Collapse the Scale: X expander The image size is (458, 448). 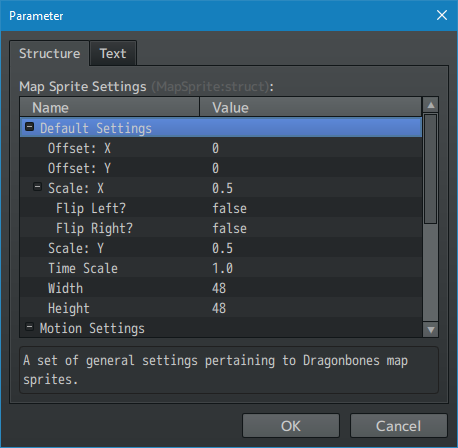[37, 187]
